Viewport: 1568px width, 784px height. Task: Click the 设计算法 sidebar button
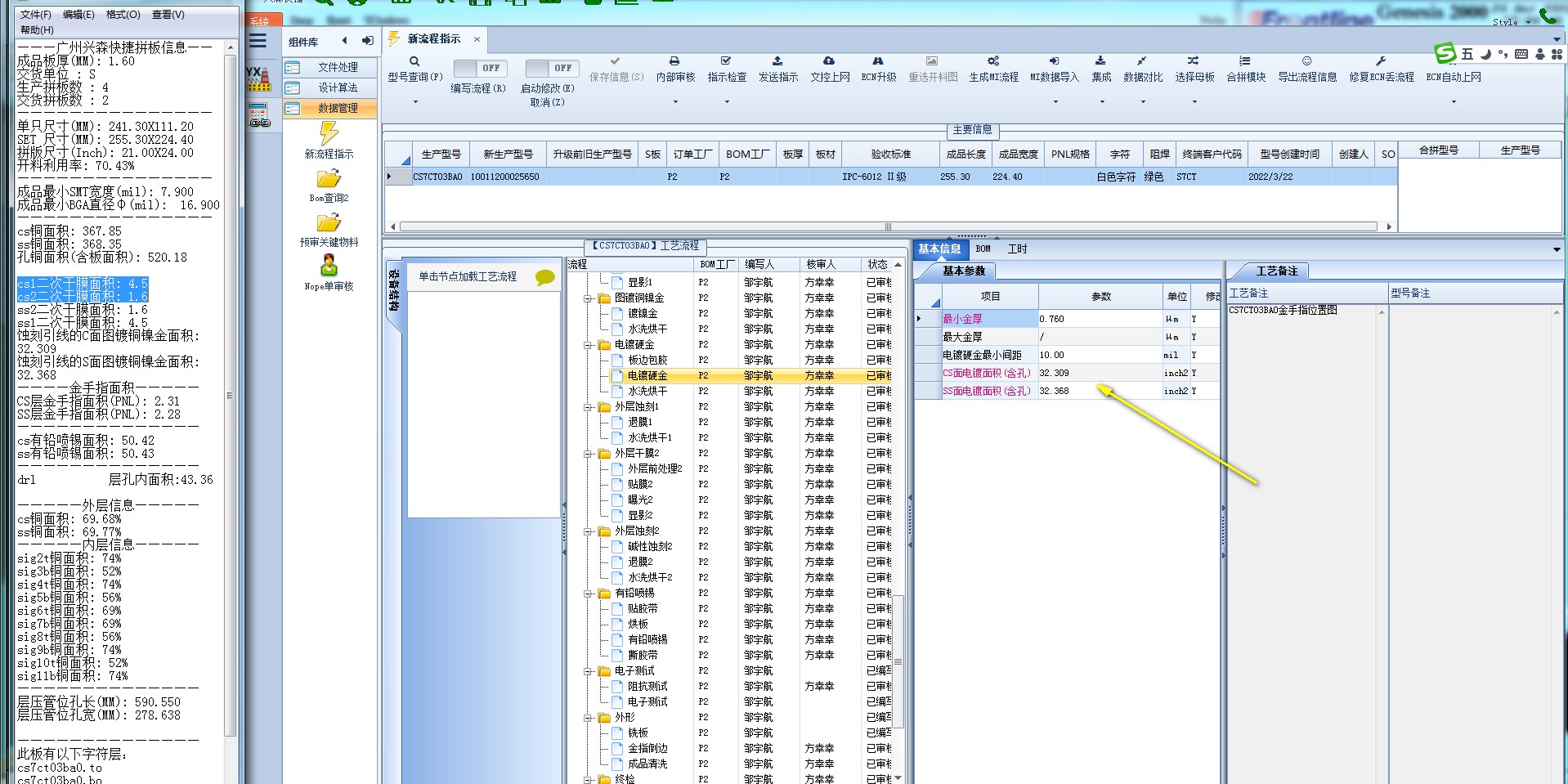[330, 88]
